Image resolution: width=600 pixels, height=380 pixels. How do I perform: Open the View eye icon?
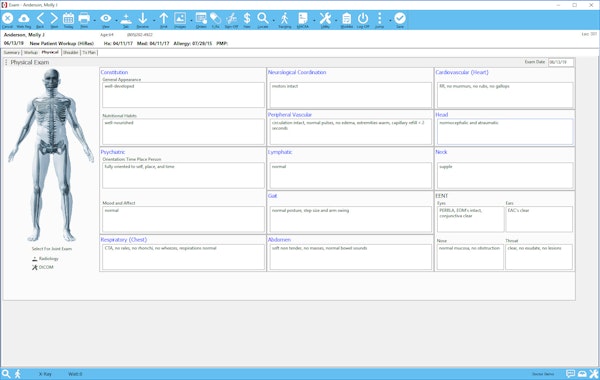pos(106,18)
